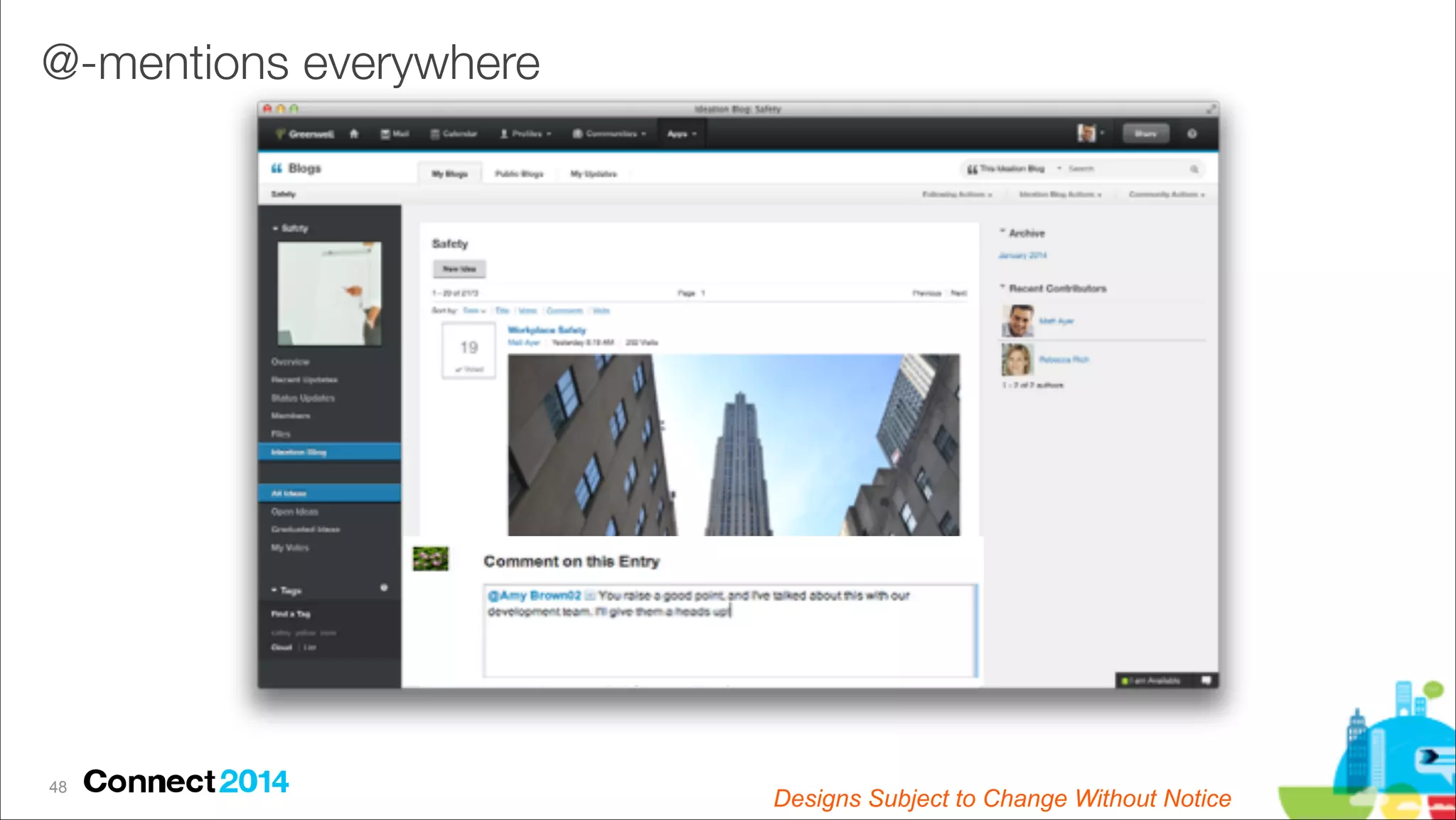Switch to the Public Blogs tab

pos(519,174)
